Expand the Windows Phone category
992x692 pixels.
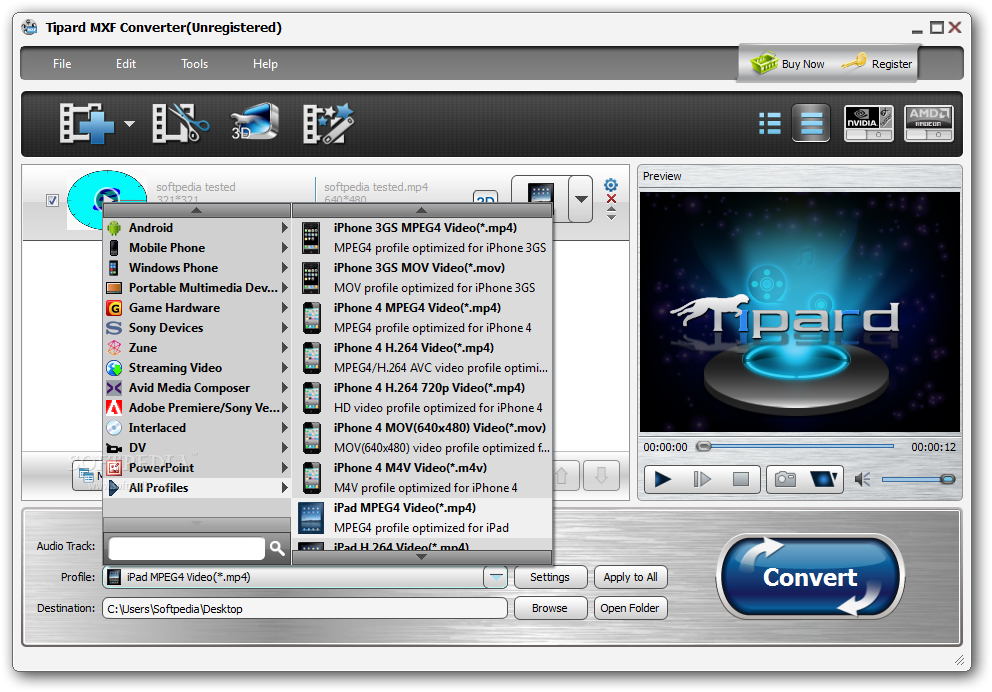coord(196,268)
